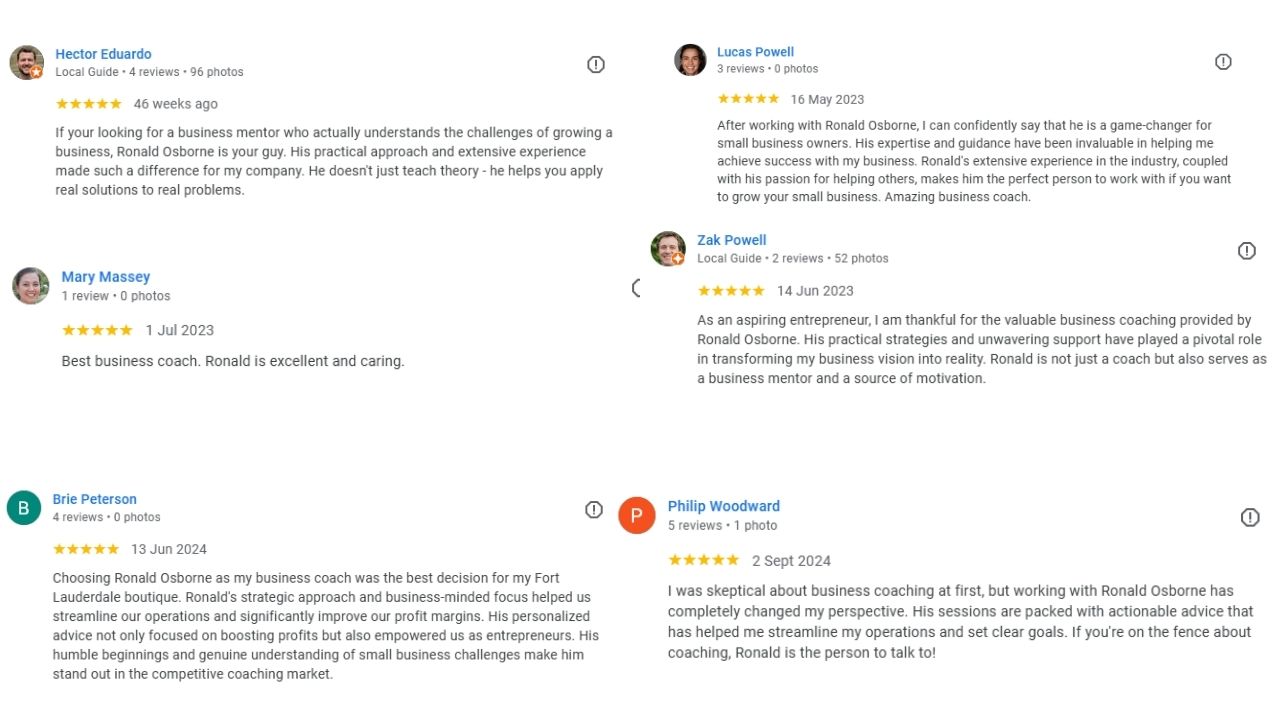Report Brie Peterson's review via flag icon
The width and height of the screenshot is (1280, 720).
point(594,510)
